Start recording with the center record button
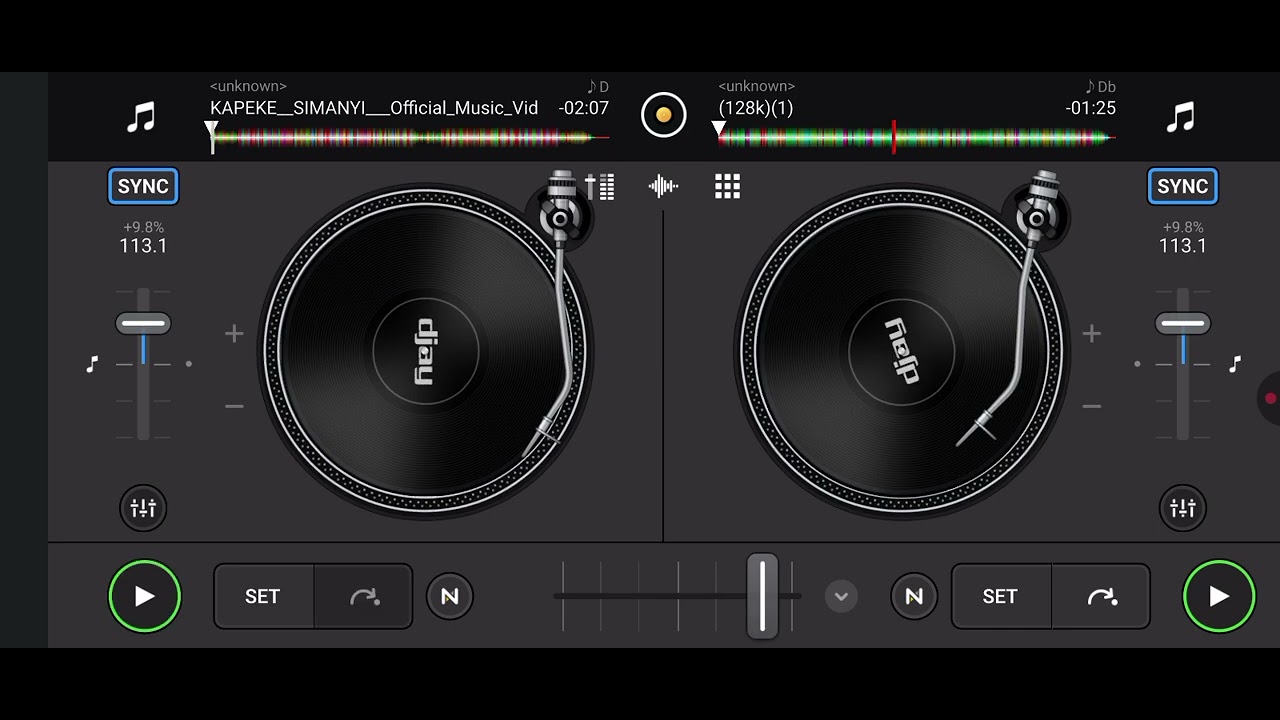1280x720 pixels. tap(664, 115)
